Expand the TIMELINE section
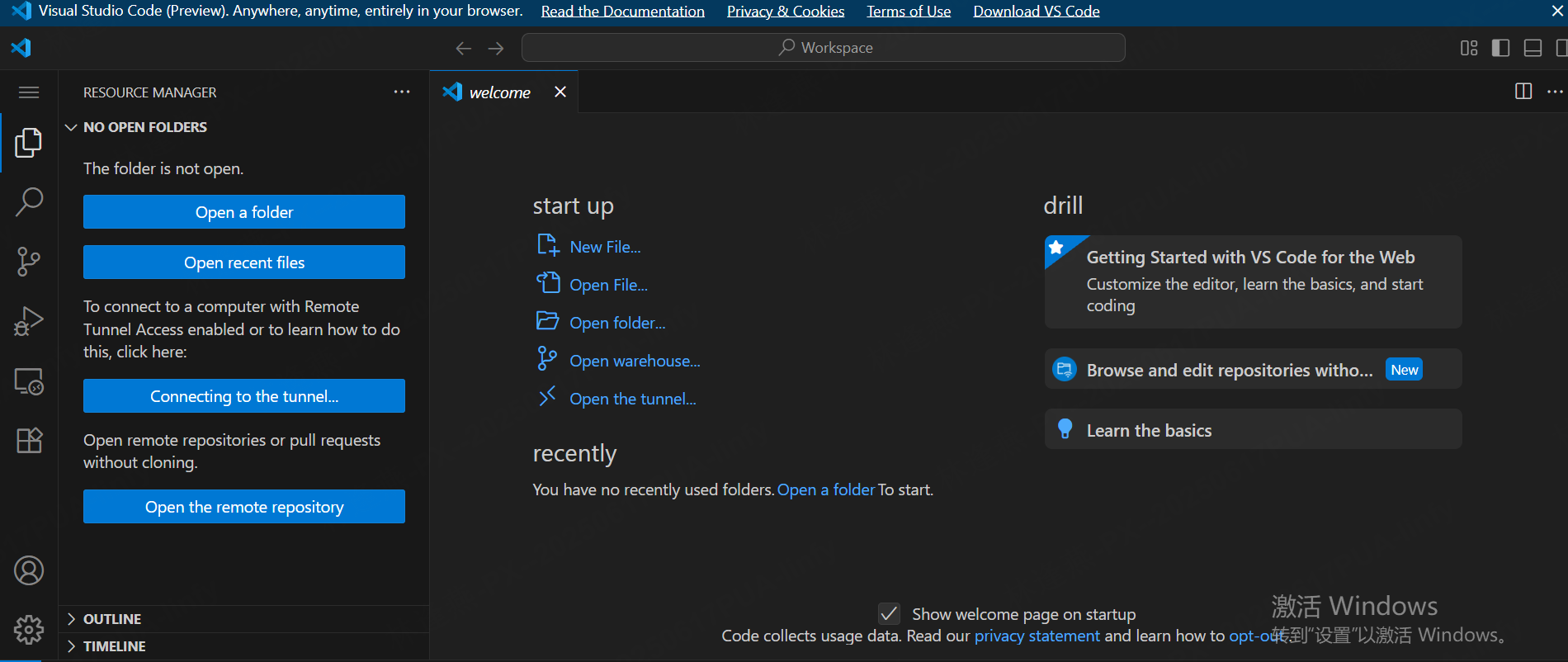This screenshot has height=662, width=1568. pos(71,646)
